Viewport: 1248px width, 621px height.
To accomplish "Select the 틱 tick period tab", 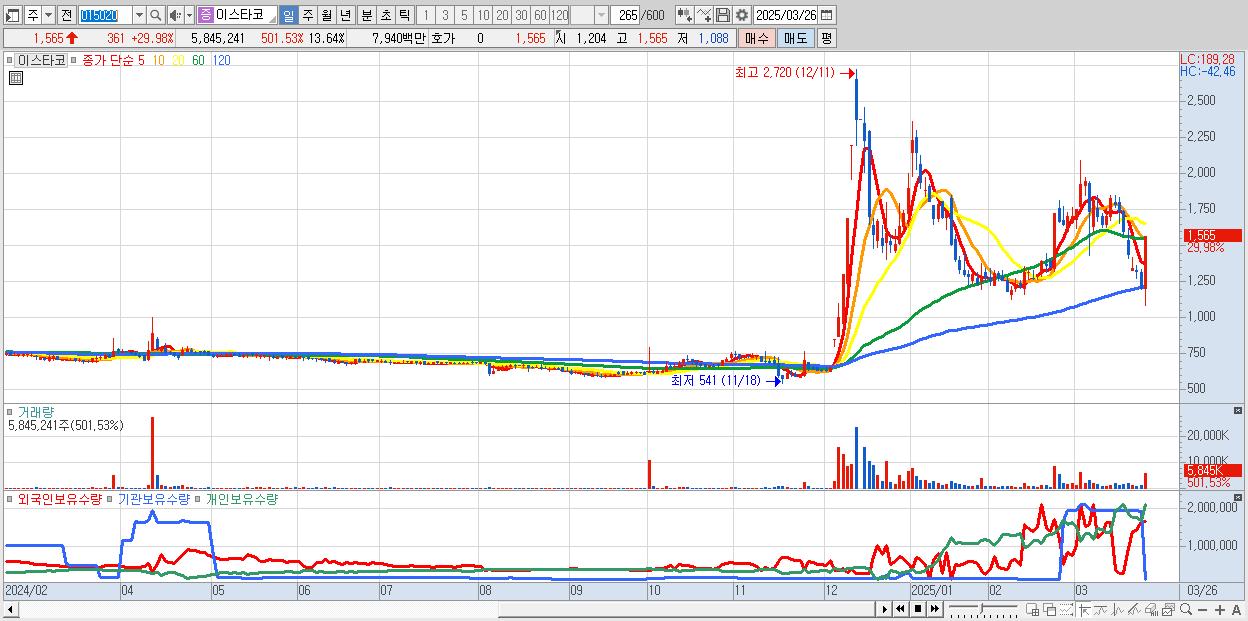I will (404, 15).
